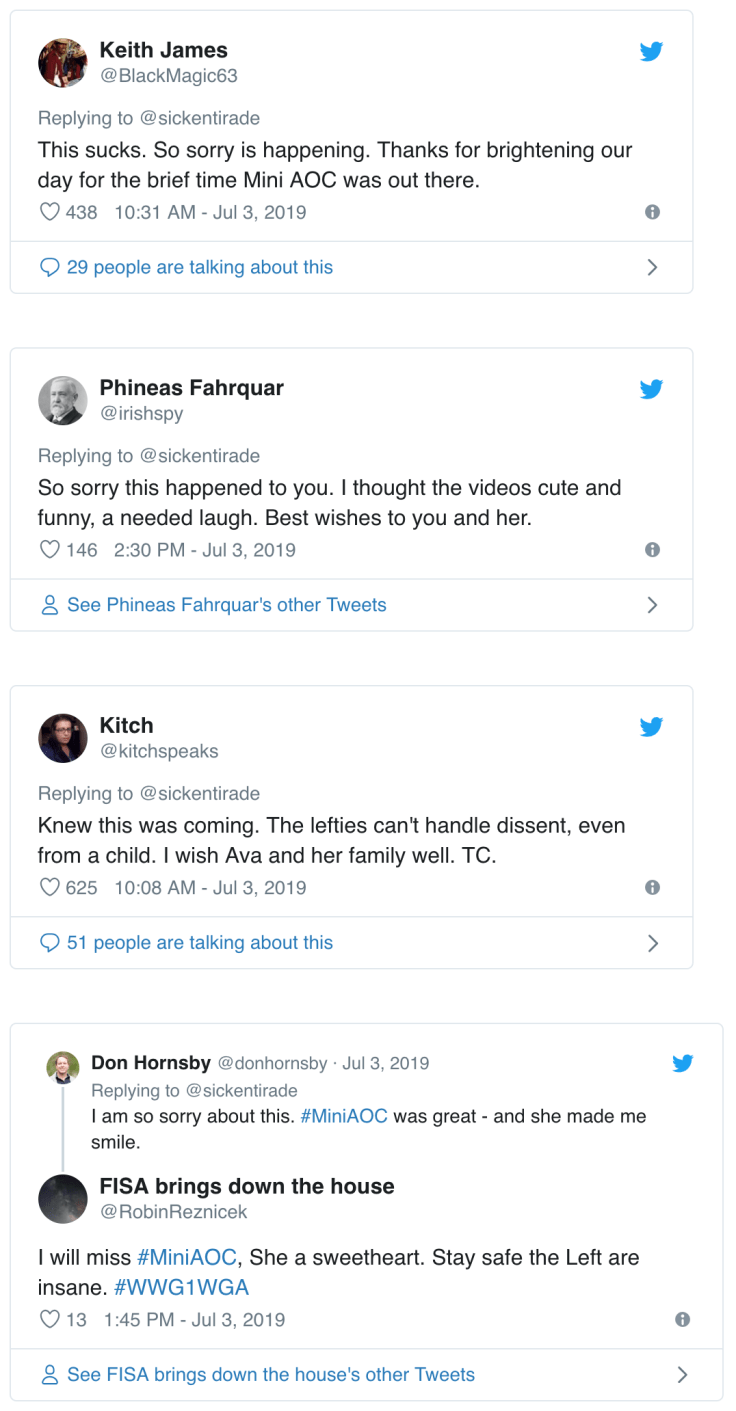
Task: Click the speech bubble beside '29 people are talking'
Action: [49, 267]
